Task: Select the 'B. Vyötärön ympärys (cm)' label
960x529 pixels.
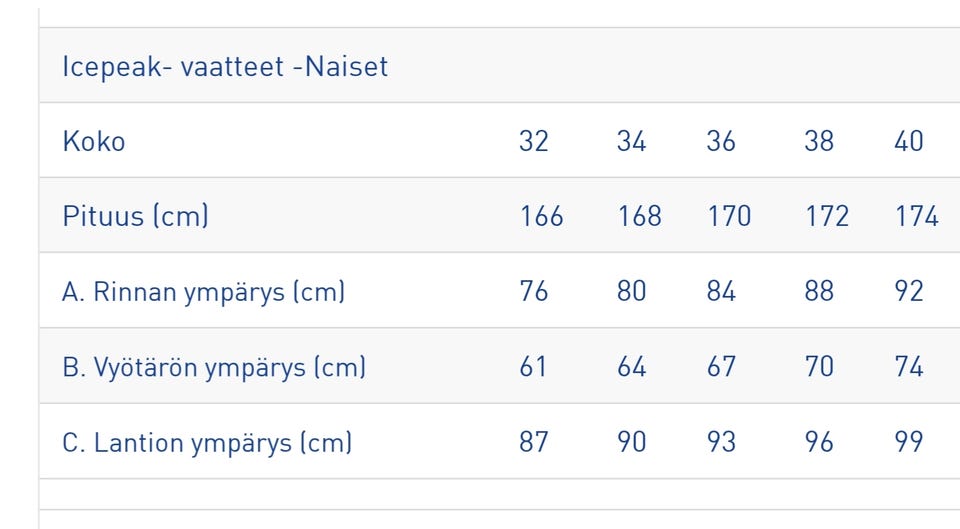Action: tap(214, 367)
